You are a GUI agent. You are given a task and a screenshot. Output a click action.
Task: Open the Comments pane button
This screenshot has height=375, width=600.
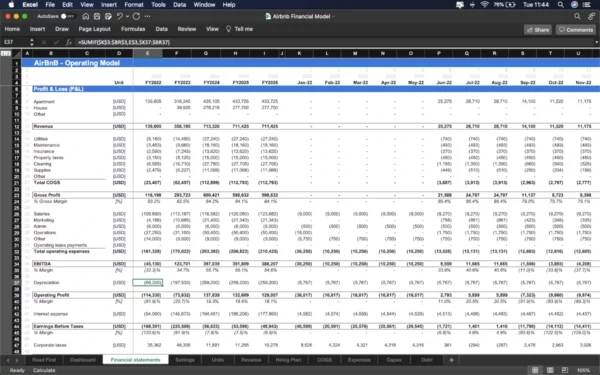(x=576, y=30)
